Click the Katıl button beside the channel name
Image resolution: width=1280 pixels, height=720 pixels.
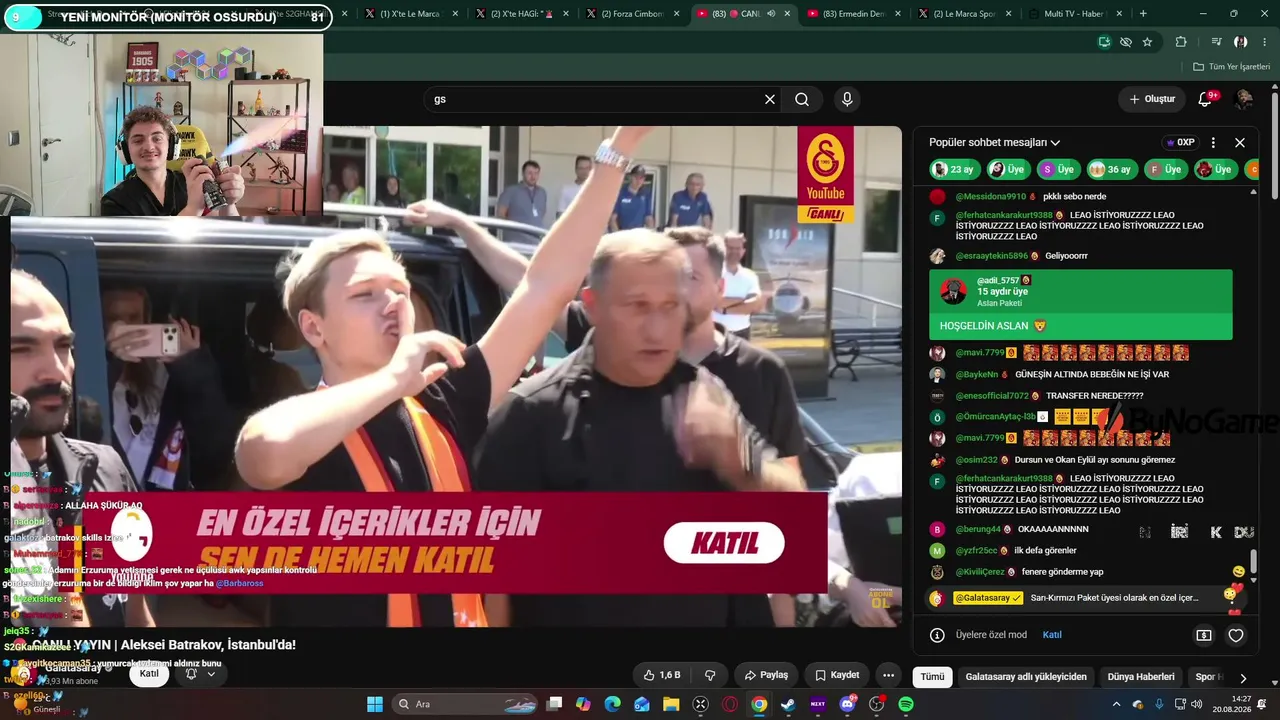pyautogui.click(x=149, y=674)
